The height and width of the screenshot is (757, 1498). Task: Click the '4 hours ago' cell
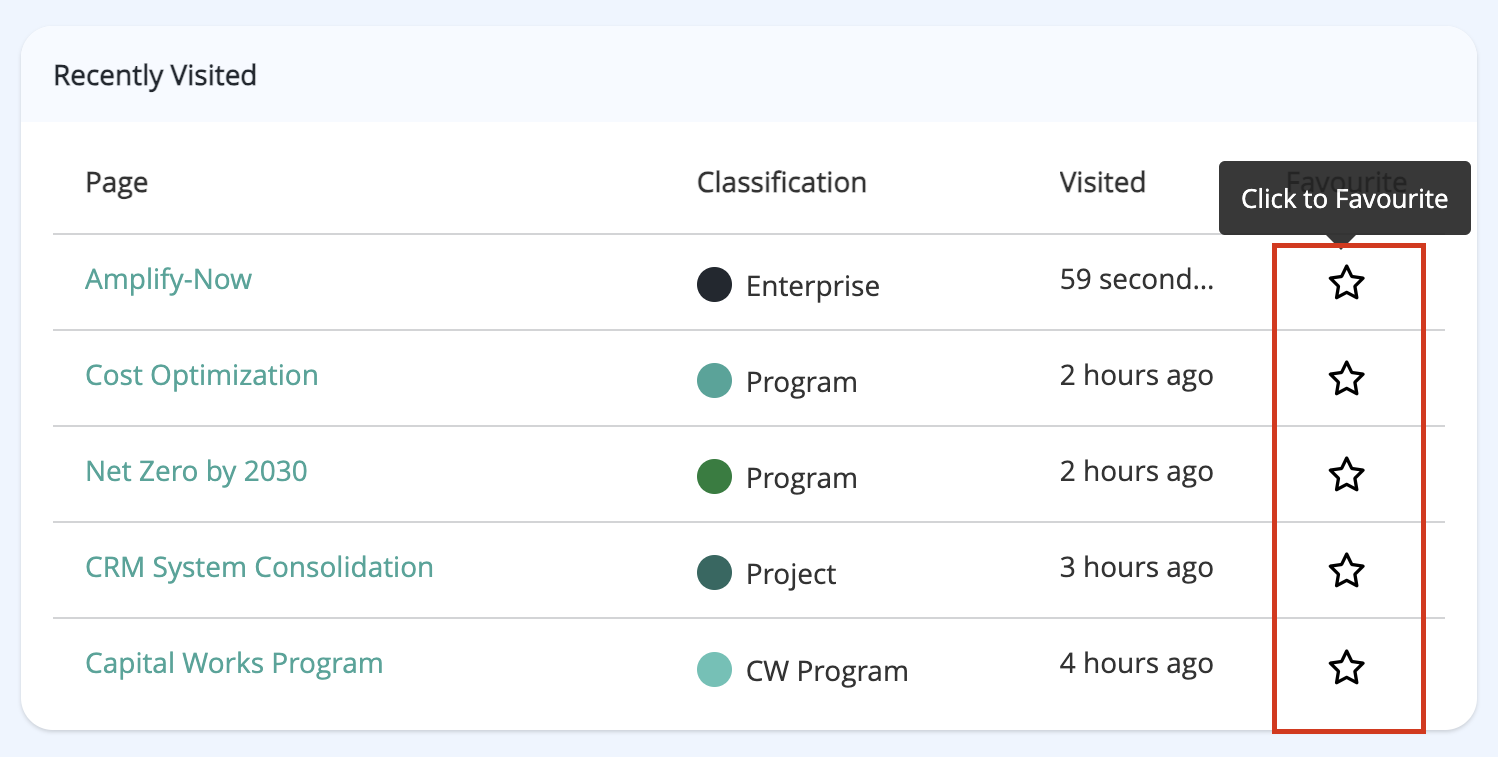point(1137,663)
